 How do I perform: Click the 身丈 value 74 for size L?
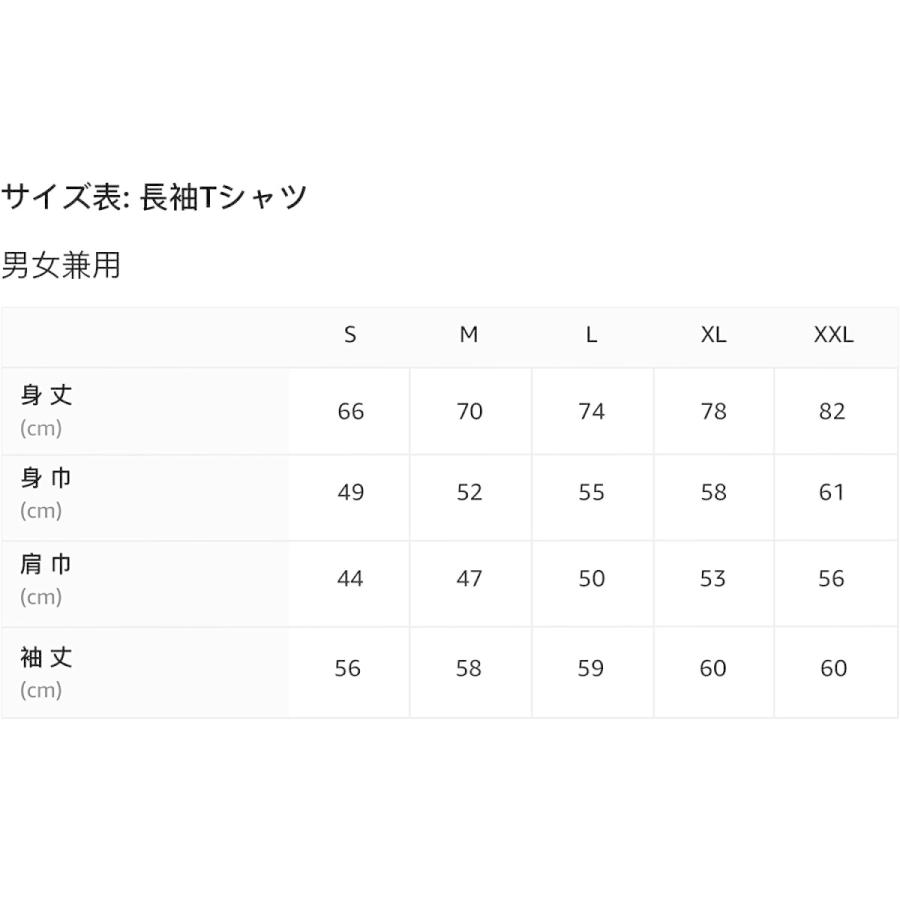click(x=592, y=411)
